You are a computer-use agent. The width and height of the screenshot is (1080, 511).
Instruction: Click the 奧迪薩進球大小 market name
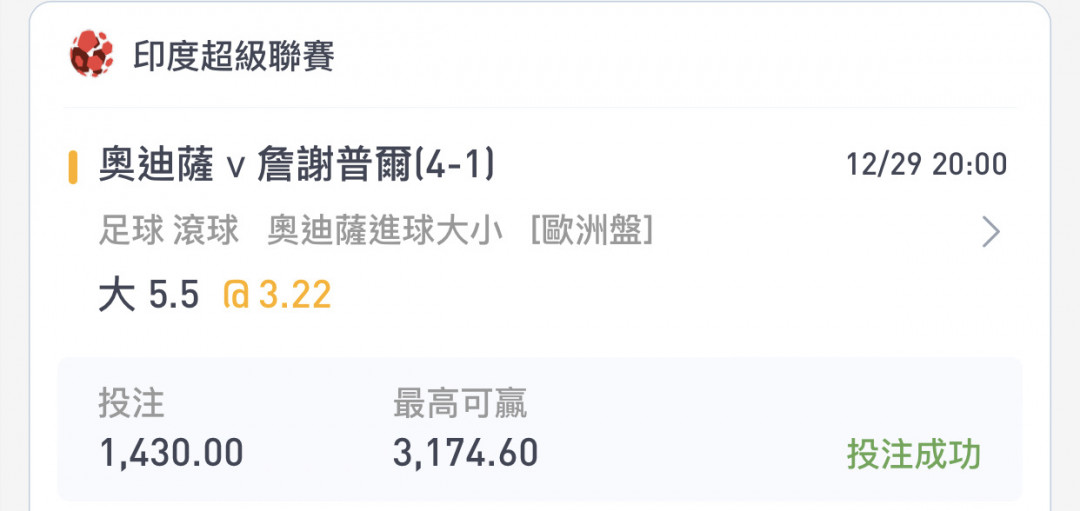[385, 232]
